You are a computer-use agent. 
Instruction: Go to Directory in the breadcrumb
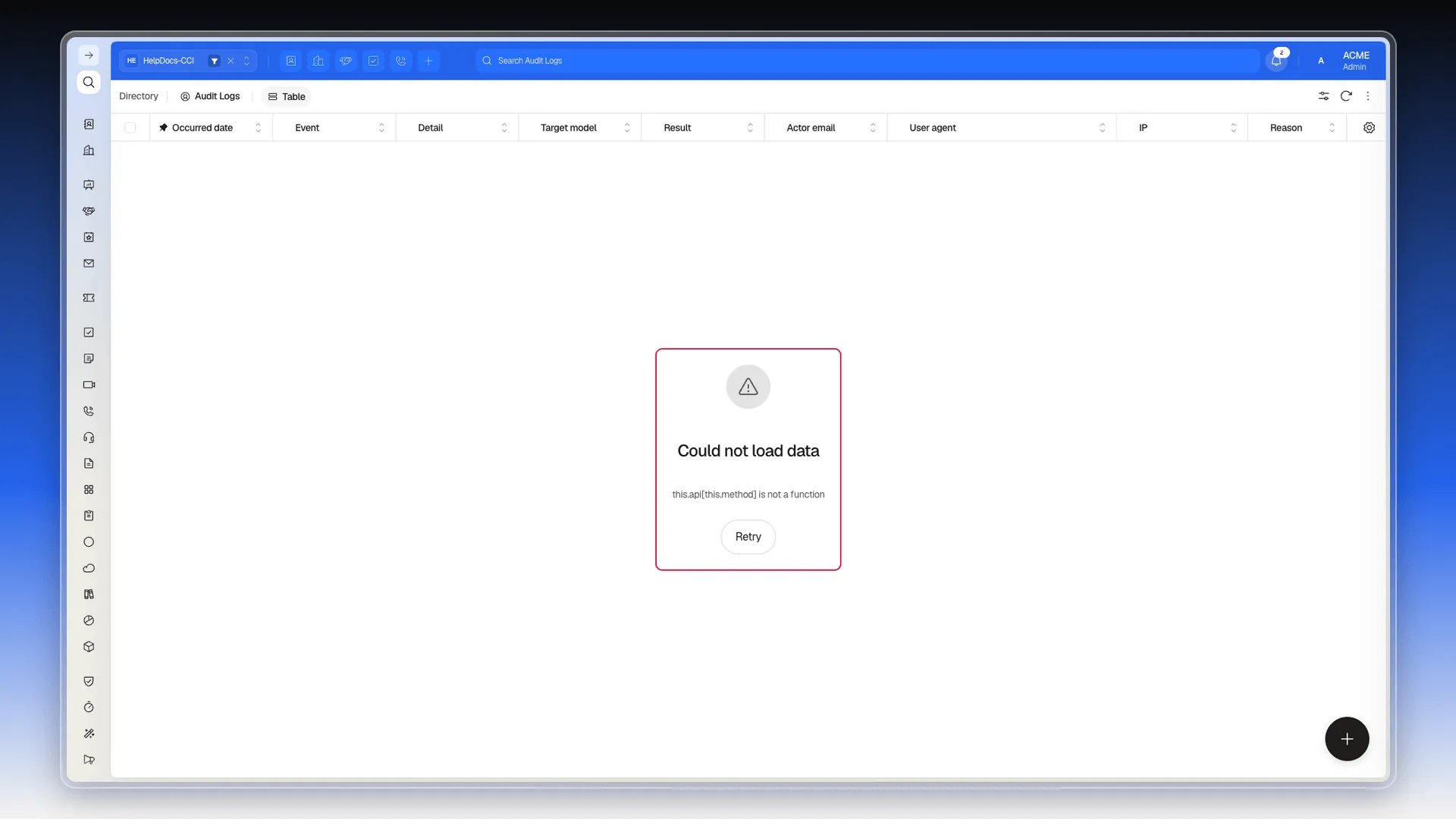point(139,96)
